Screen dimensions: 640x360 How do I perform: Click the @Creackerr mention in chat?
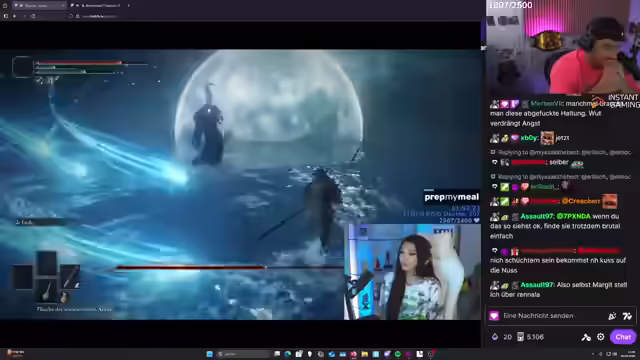coord(581,201)
